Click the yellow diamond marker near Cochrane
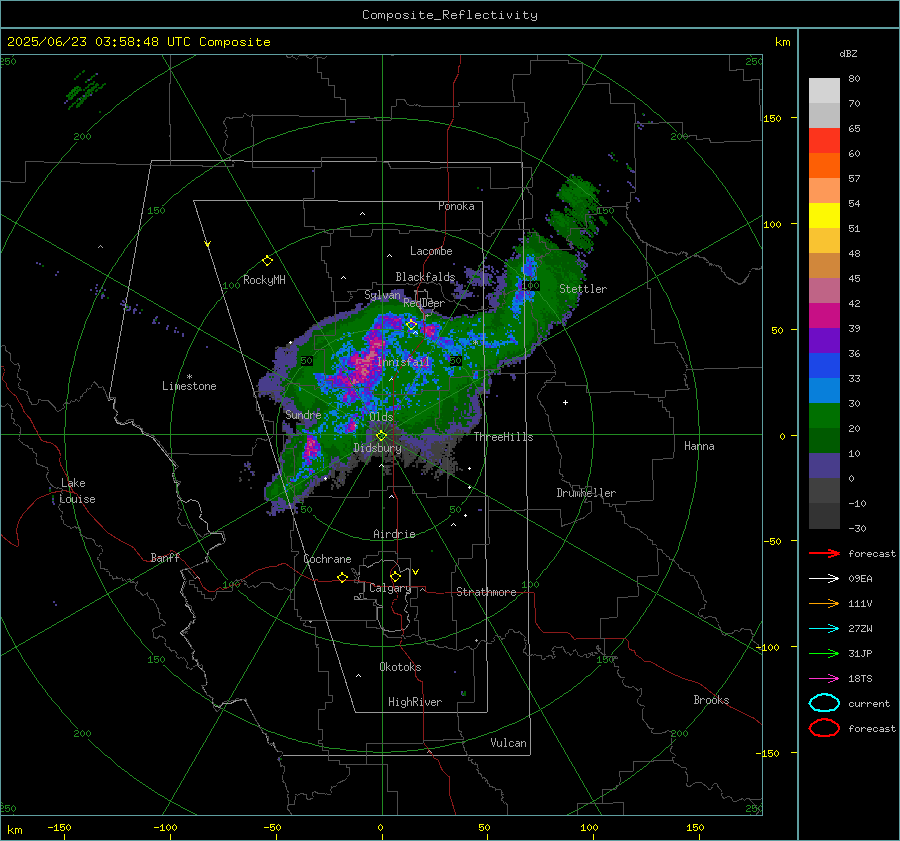Screen dimensions: 900x841 click(342, 578)
